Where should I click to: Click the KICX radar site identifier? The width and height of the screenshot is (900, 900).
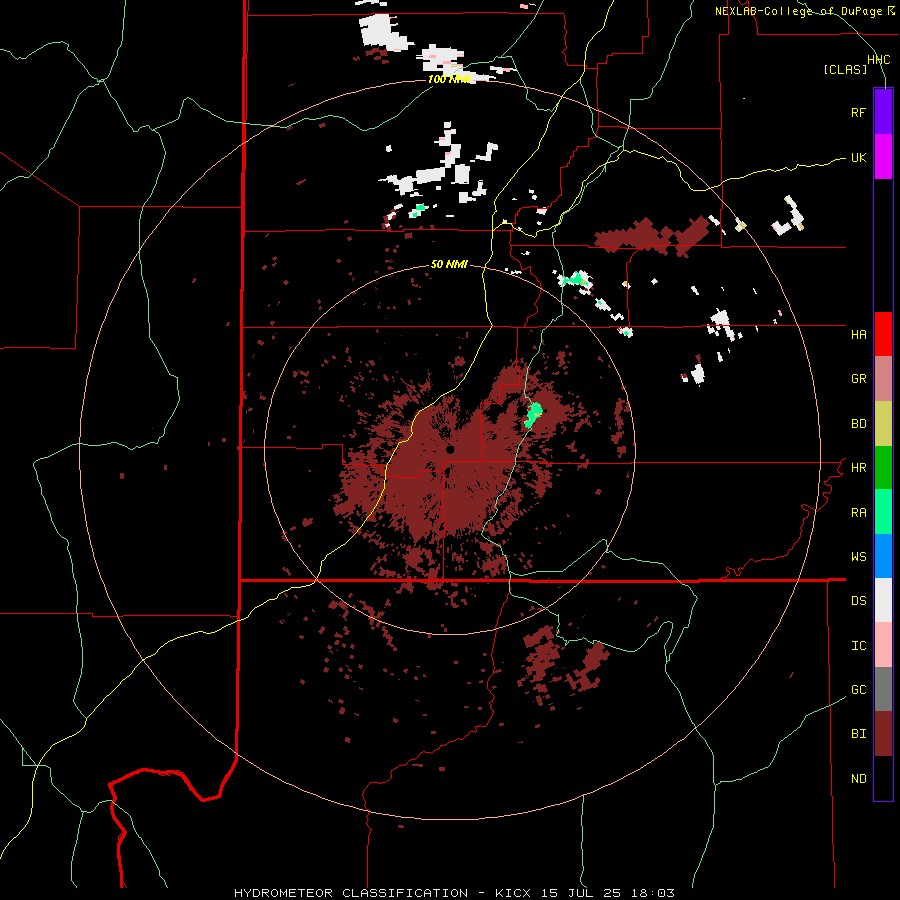[513, 893]
